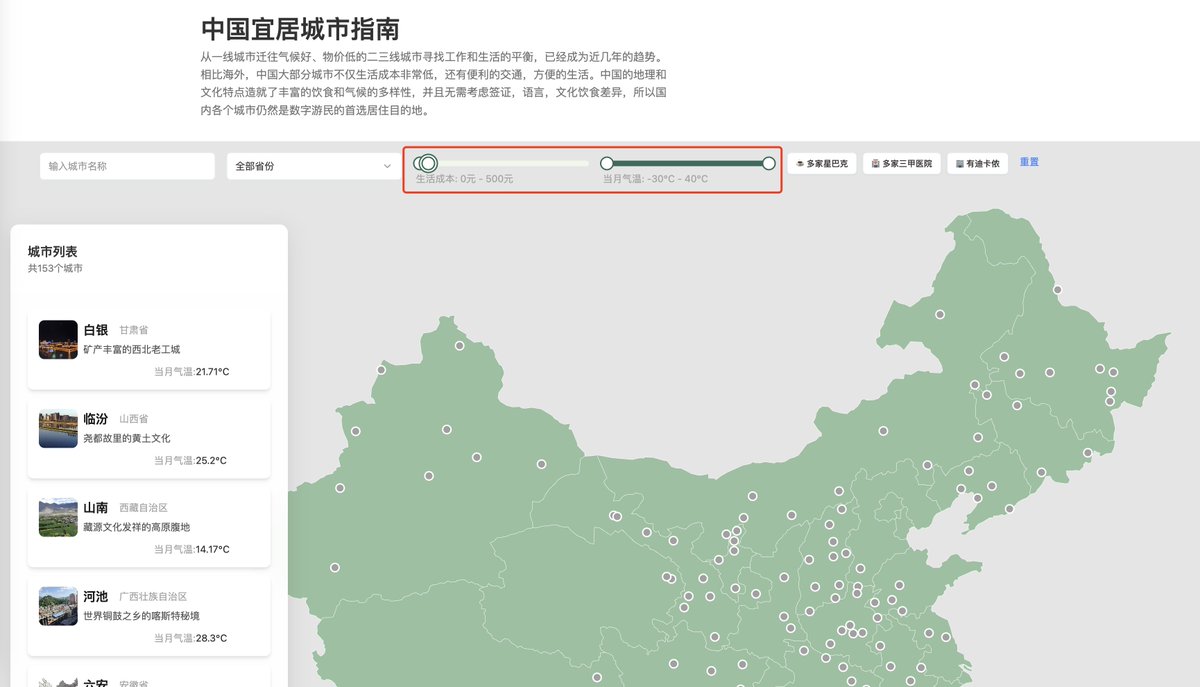1200x687 pixels.
Task: Open the 白银 city thumbnail
Action: (58, 340)
